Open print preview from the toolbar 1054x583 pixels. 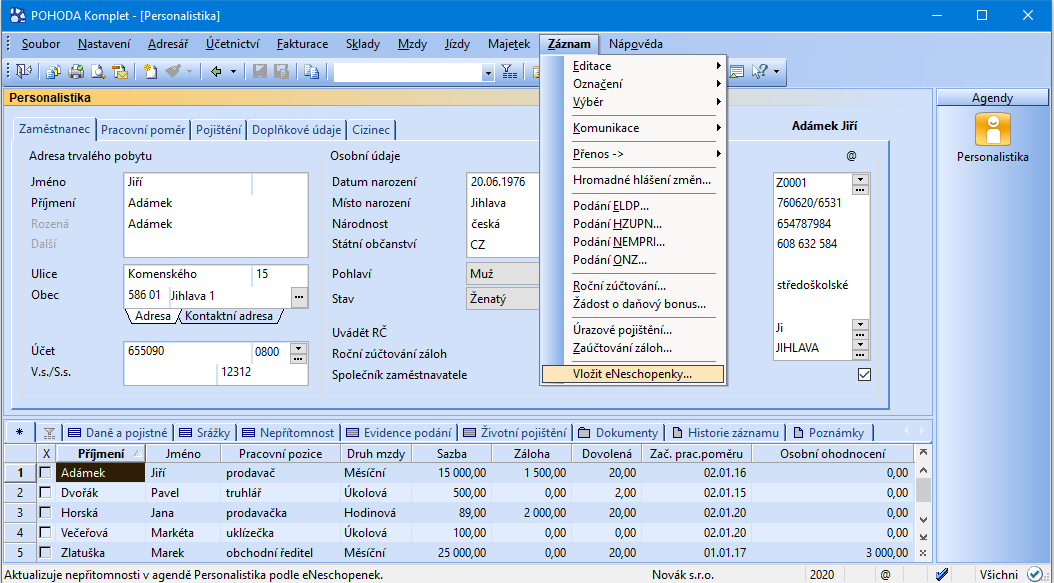coord(98,72)
